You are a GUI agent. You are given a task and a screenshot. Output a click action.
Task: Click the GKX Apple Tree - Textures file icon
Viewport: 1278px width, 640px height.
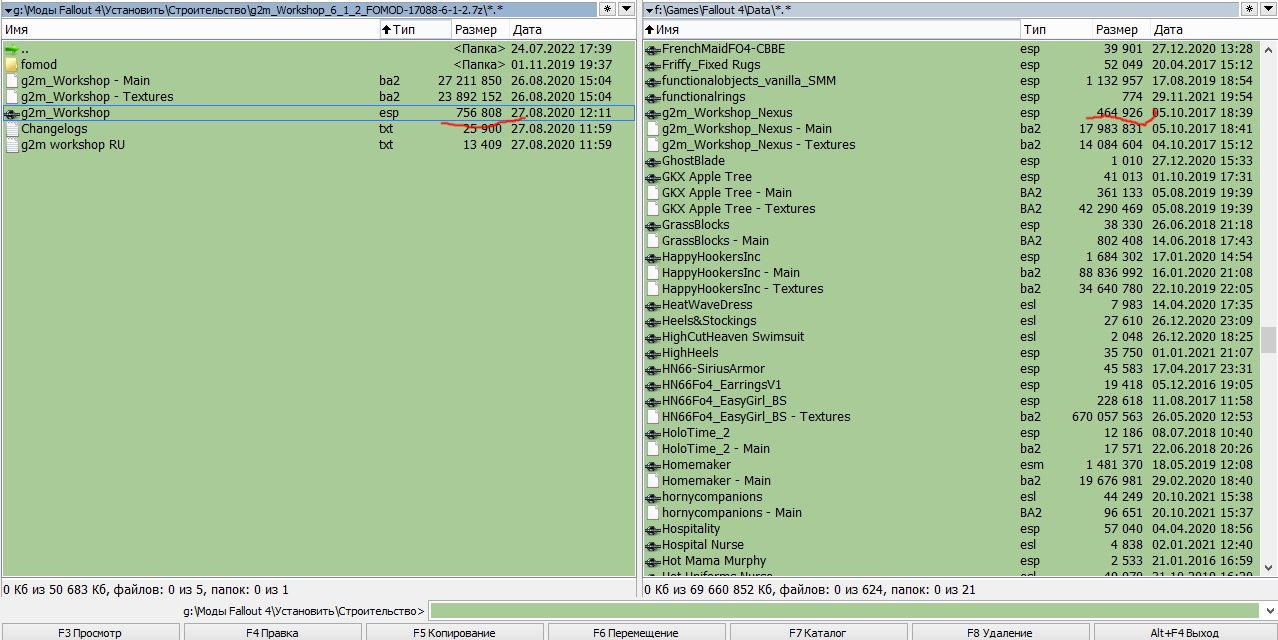tap(652, 209)
